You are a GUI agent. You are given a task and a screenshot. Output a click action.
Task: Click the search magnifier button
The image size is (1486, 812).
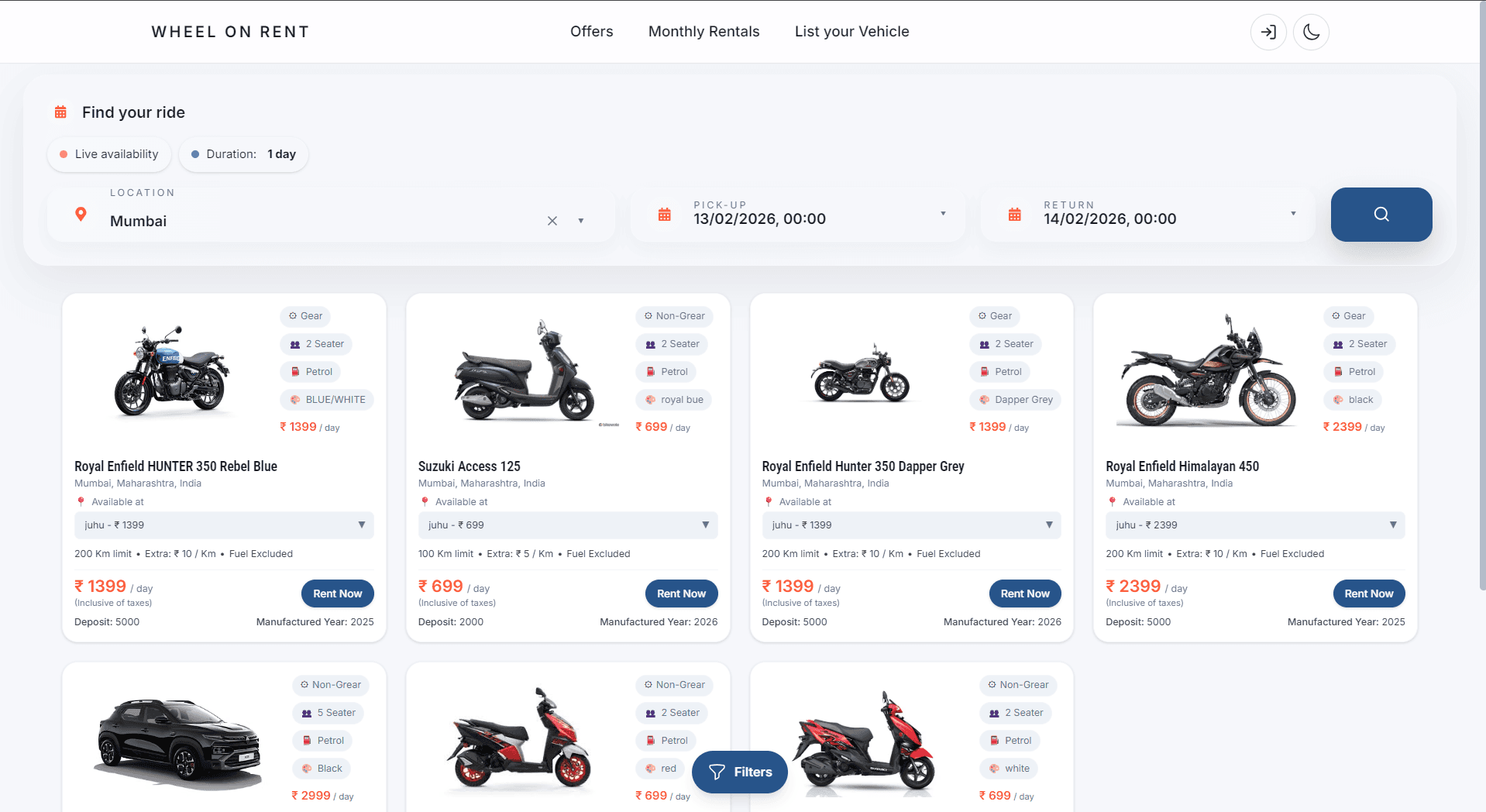1381,215
